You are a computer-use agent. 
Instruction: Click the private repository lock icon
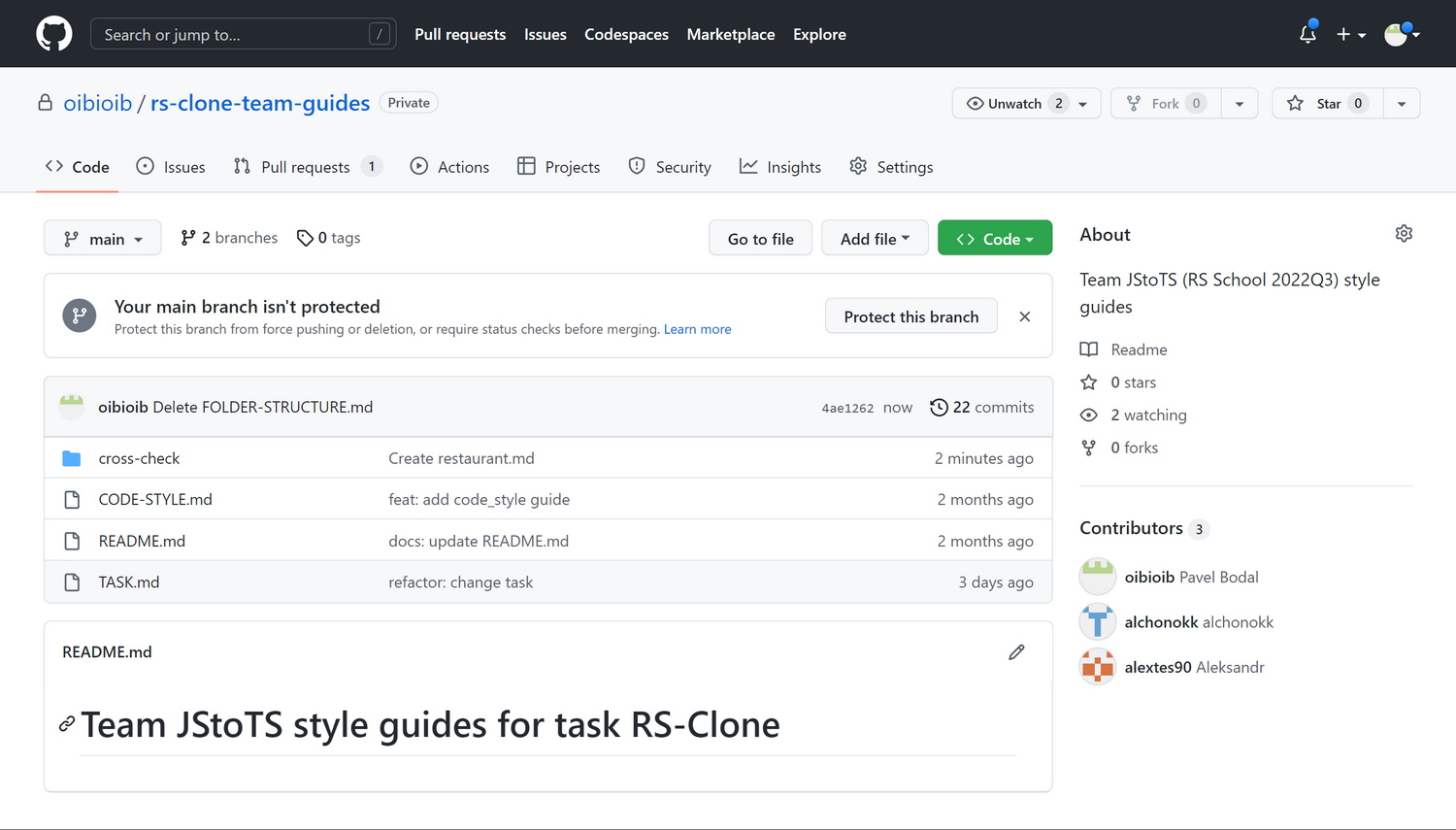point(46,103)
